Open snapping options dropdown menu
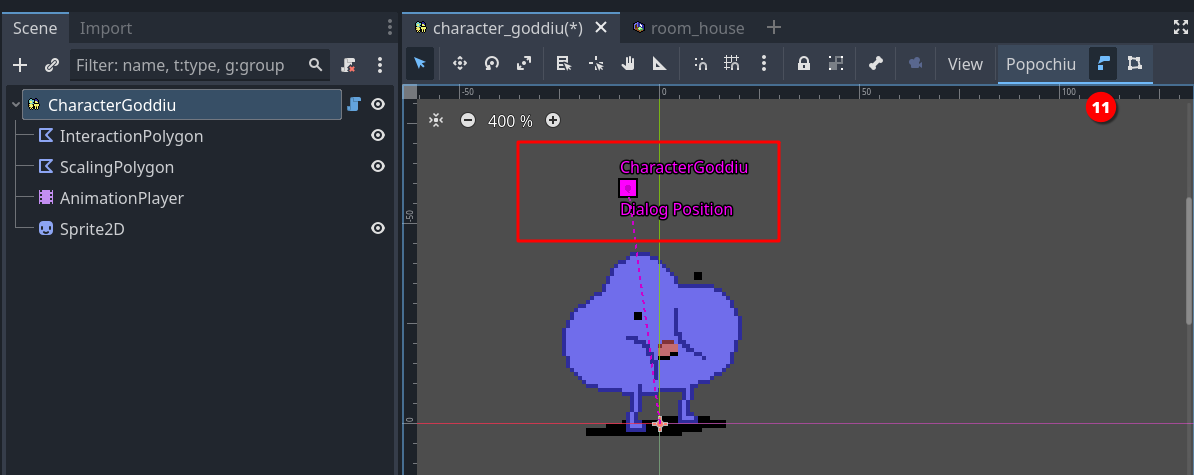This screenshot has height=475, width=1194. [764, 64]
